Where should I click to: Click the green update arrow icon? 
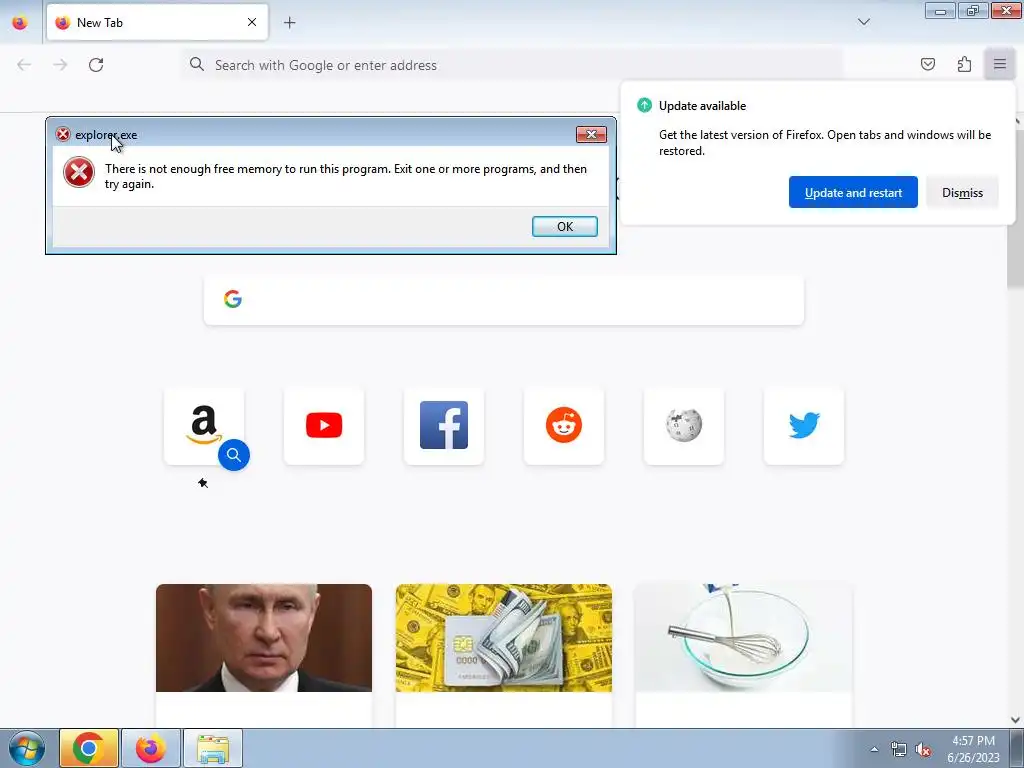[644, 105]
